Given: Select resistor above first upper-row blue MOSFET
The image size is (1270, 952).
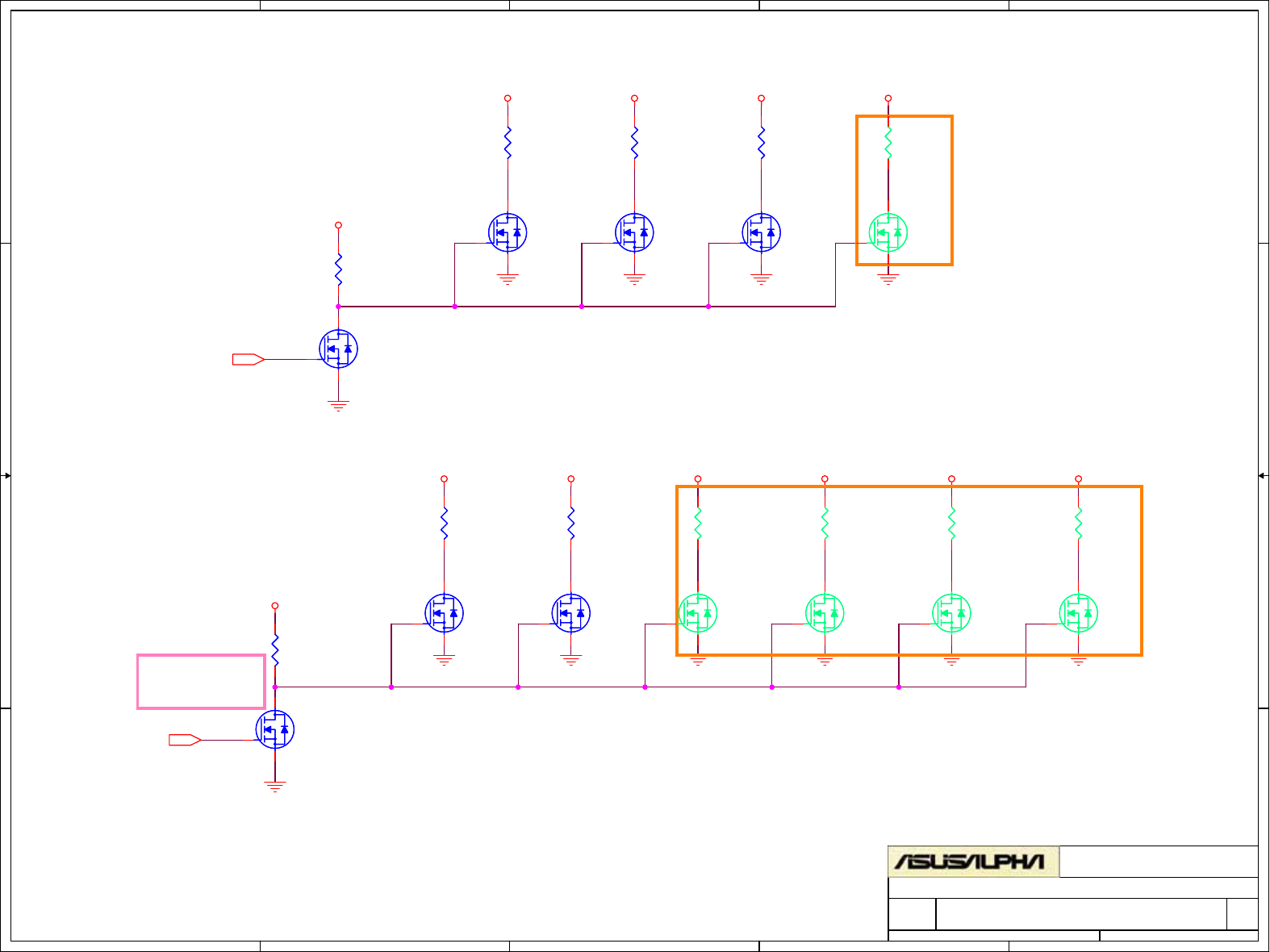Looking at the screenshot, I should (x=508, y=142).
